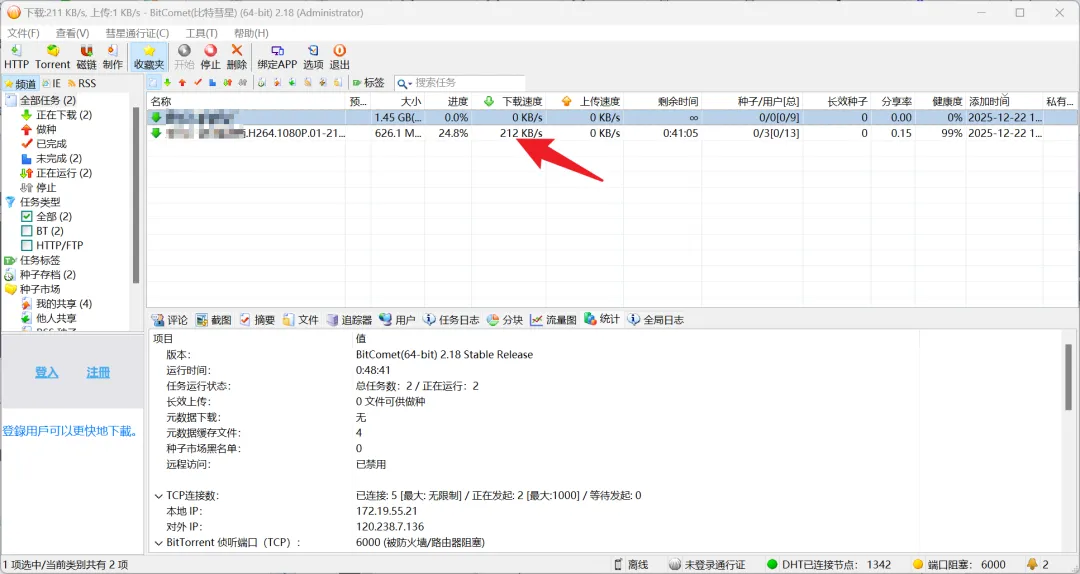Open the 追踪器 tracker tab
This screenshot has width=1080, height=574.
coord(349,320)
